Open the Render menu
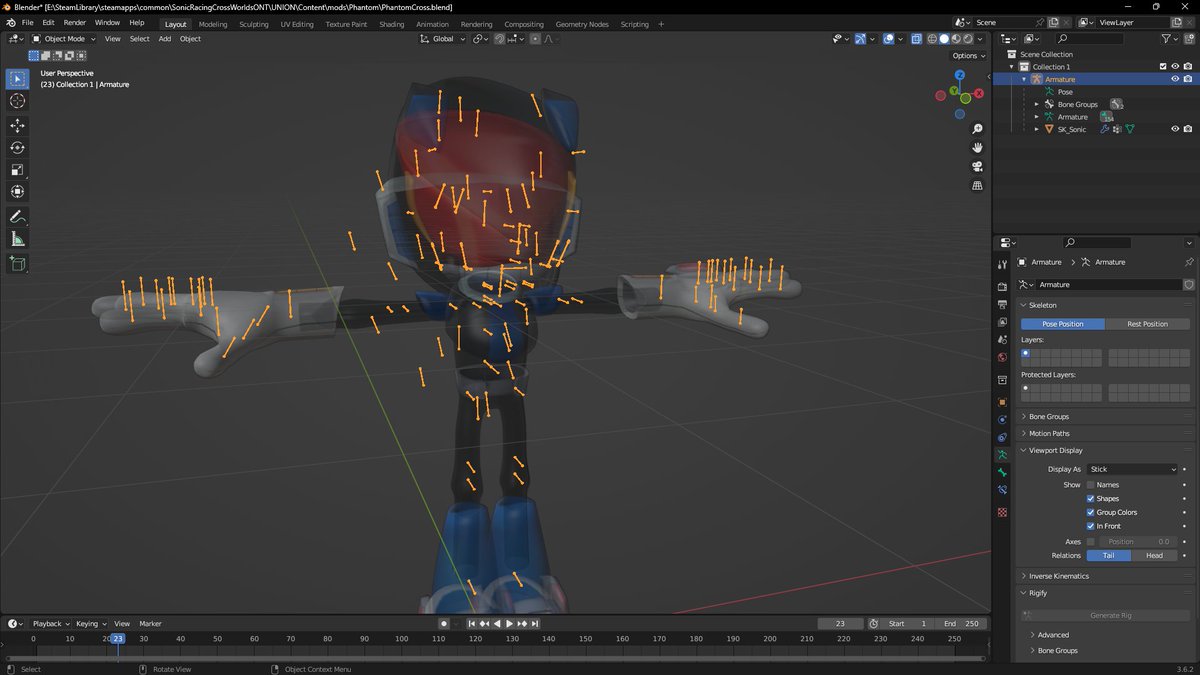The image size is (1200, 675). tap(75, 22)
